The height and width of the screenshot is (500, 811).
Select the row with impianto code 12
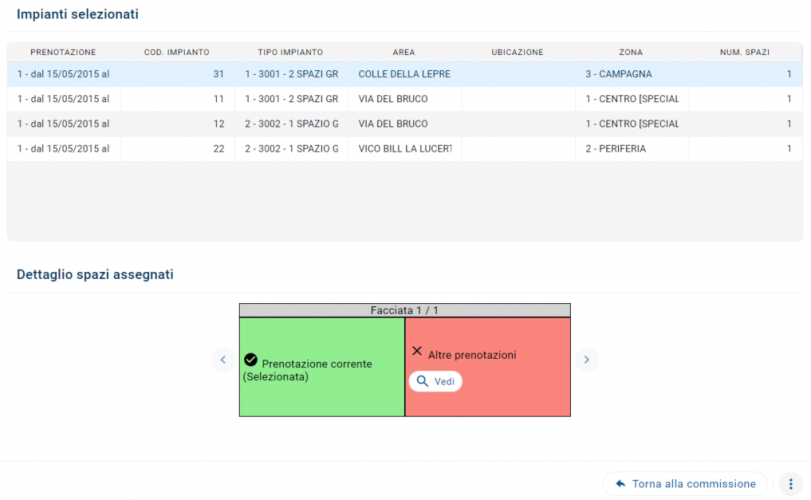click(404, 124)
